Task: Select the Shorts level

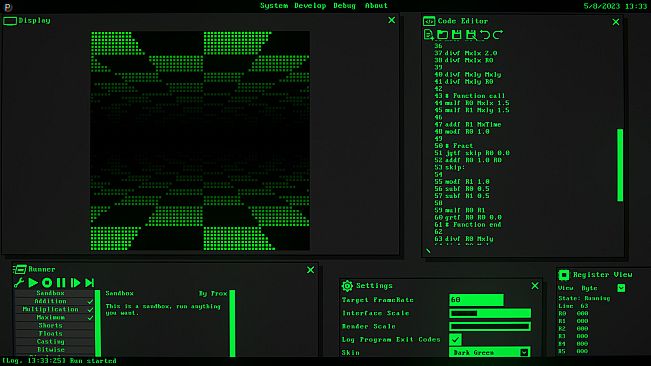Action: pos(54,325)
